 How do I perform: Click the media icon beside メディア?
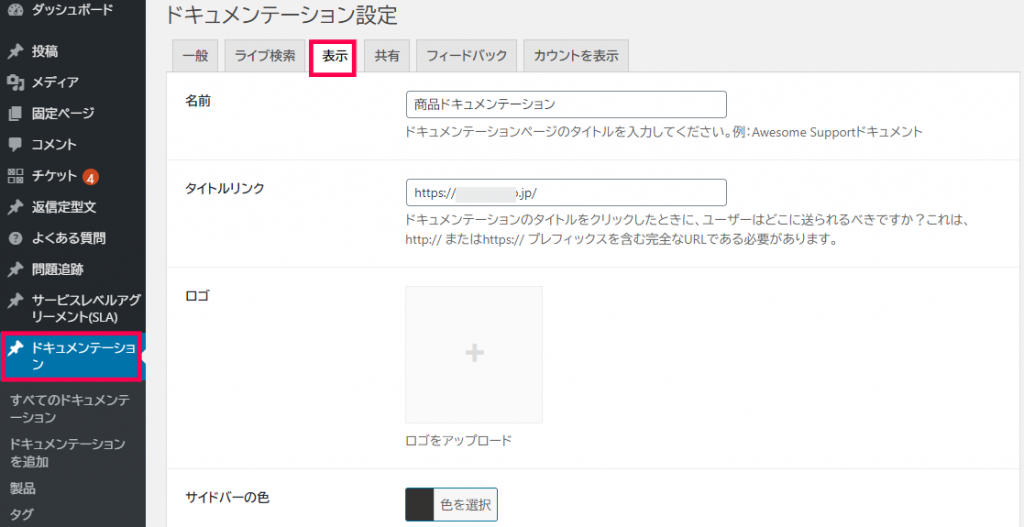(x=15, y=82)
